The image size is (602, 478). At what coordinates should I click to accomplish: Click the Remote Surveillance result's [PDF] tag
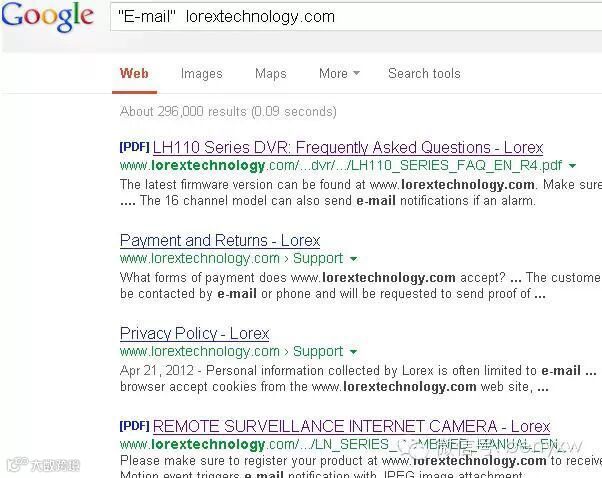pyautogui.click(x=134, y=425)
